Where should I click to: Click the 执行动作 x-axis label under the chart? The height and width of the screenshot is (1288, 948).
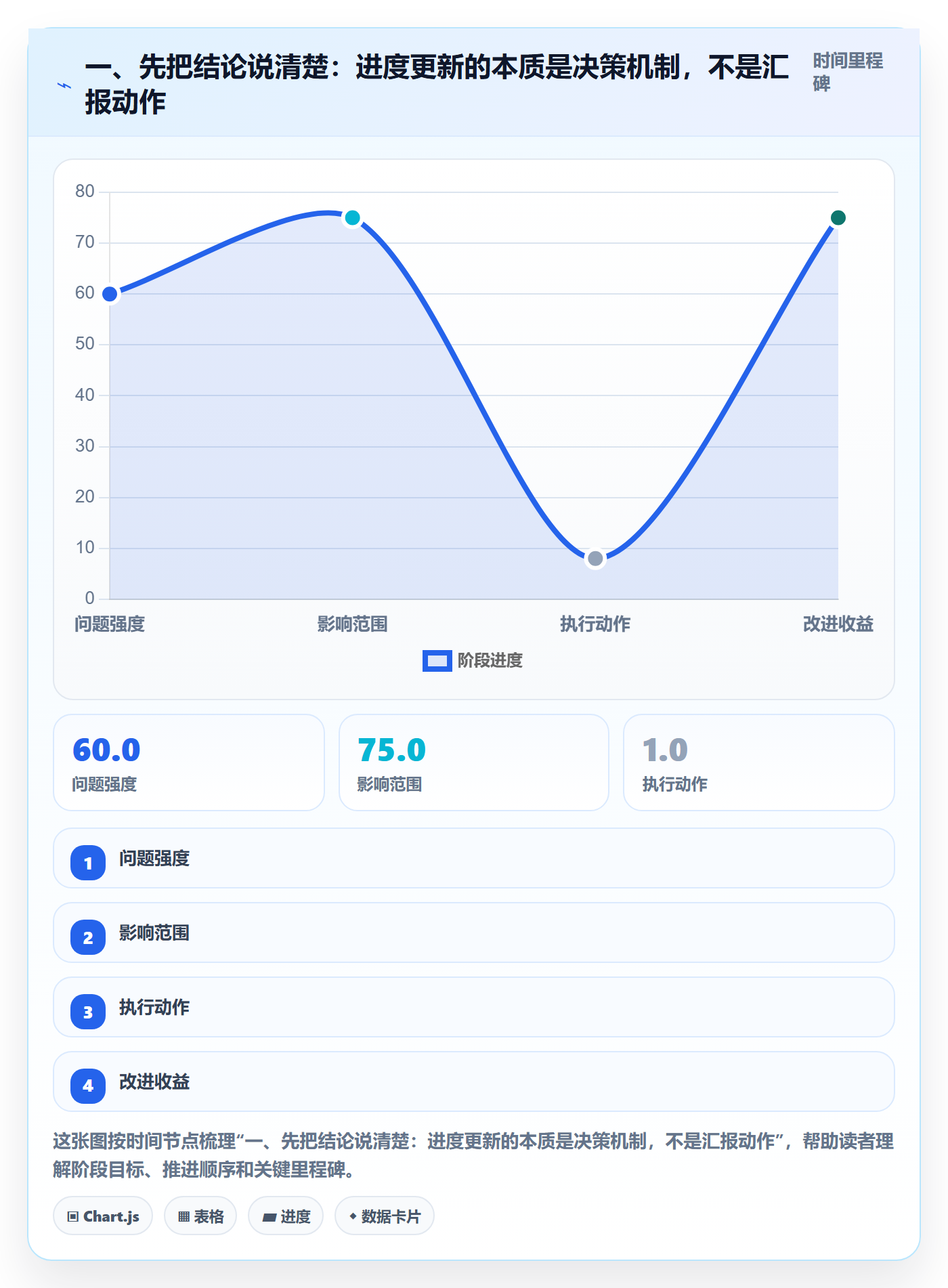595,624
